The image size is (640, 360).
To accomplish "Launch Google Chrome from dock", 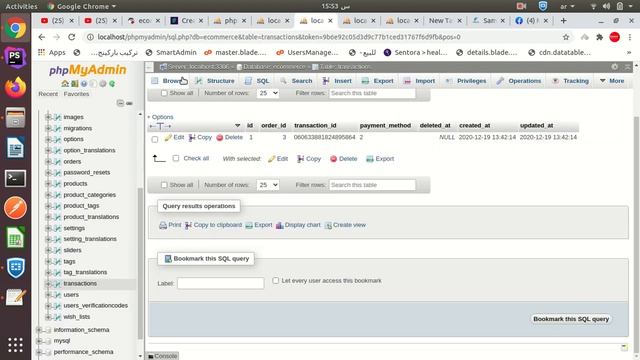I will point(16,28).
